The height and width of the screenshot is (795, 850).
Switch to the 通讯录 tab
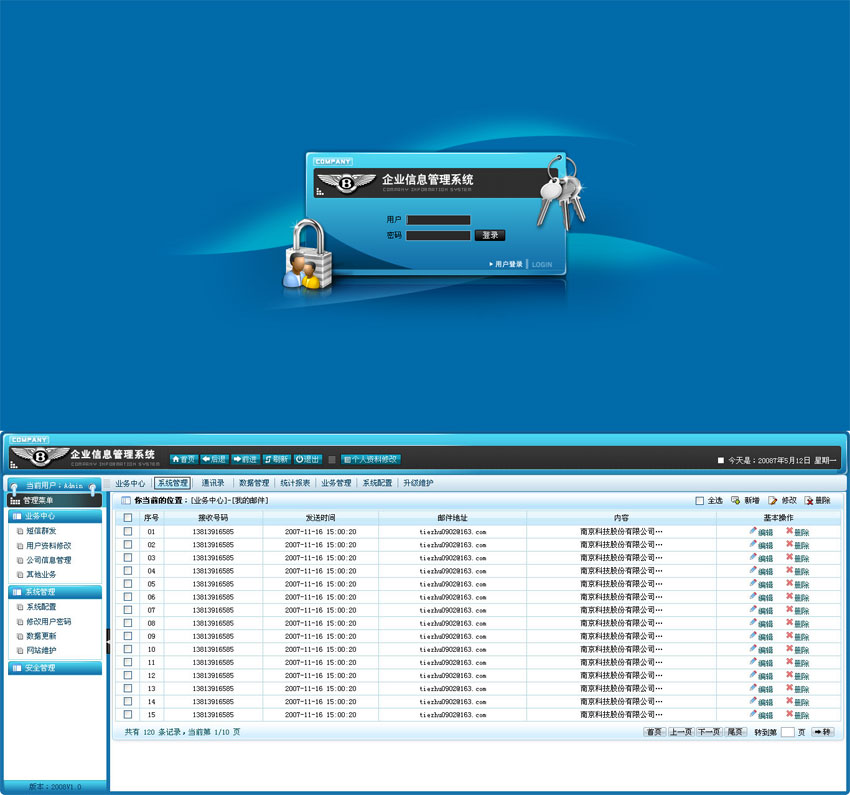pos(213,483)
